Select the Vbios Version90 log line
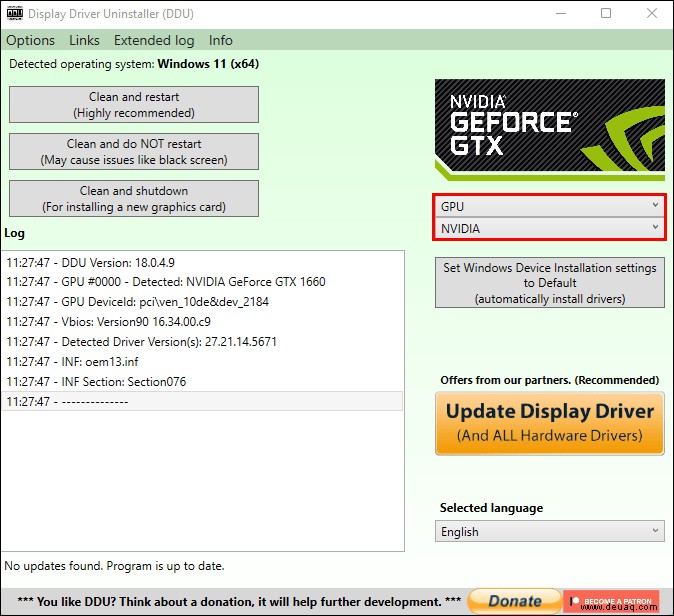The width and height of the screenshot is (674, 616). pyautogui.click(x=202, y=322)
